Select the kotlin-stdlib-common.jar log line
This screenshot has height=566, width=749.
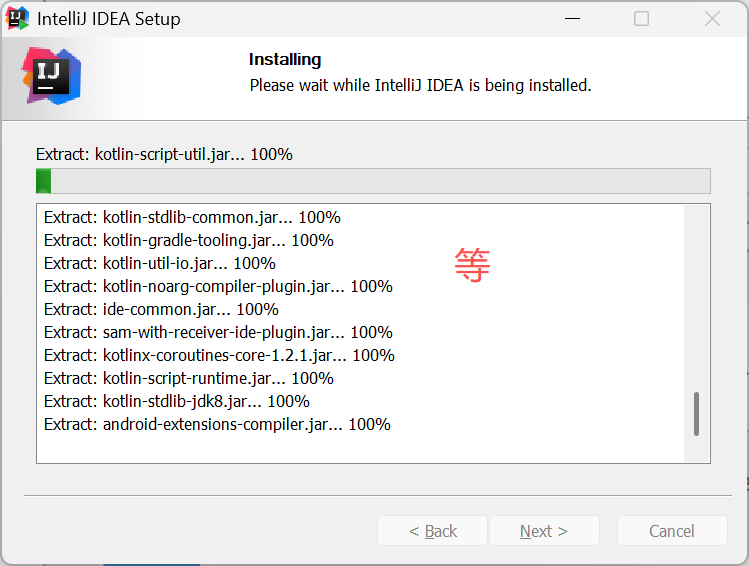tap(192, 217)
